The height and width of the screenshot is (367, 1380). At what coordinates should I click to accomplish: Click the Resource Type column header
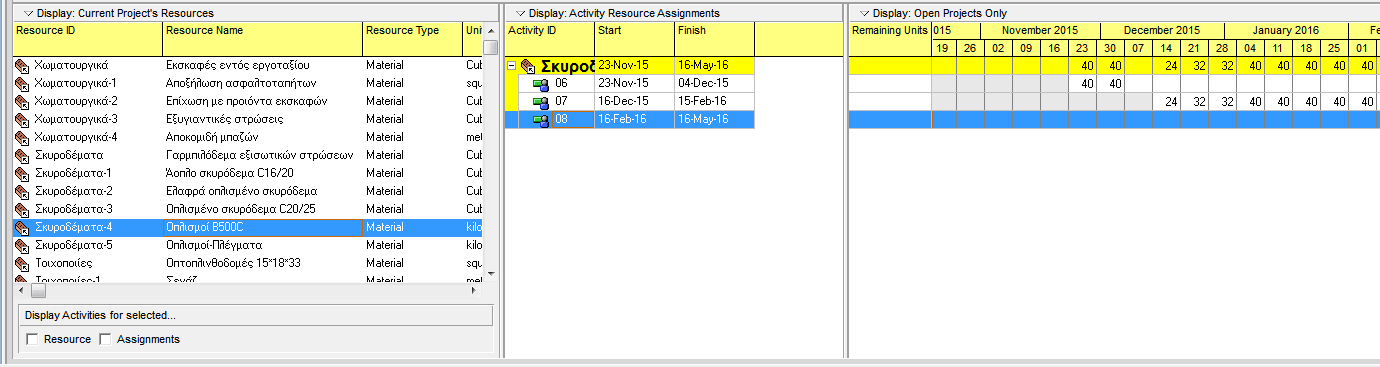point(412,39)
